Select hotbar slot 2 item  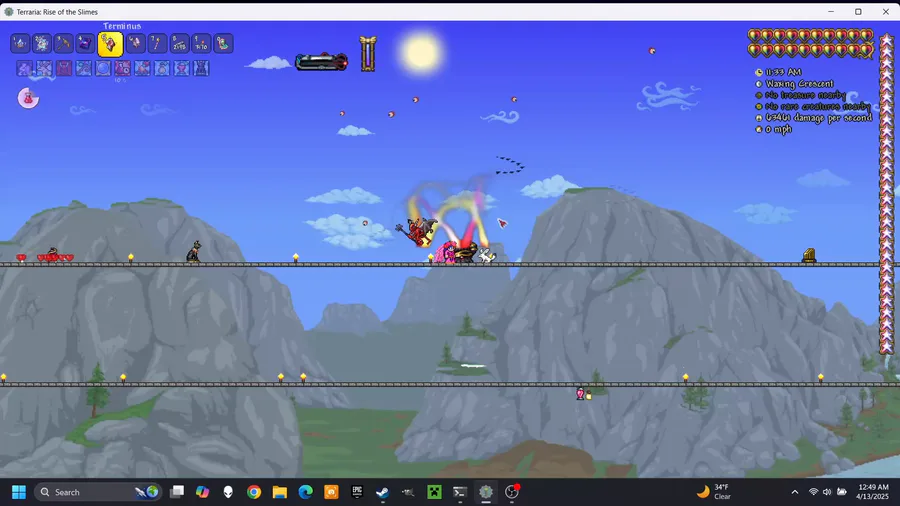[x=41, y=44]
